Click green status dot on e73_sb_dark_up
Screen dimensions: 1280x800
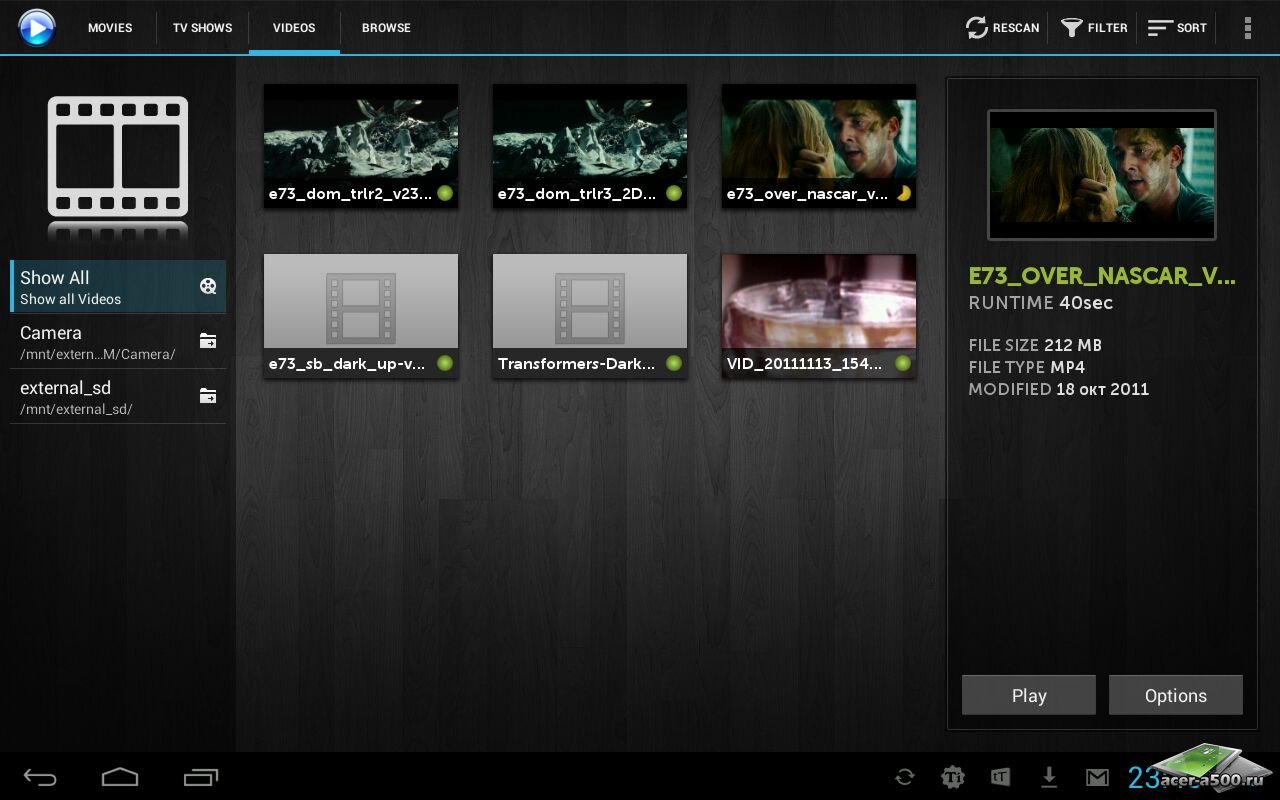tap(445, 363)
